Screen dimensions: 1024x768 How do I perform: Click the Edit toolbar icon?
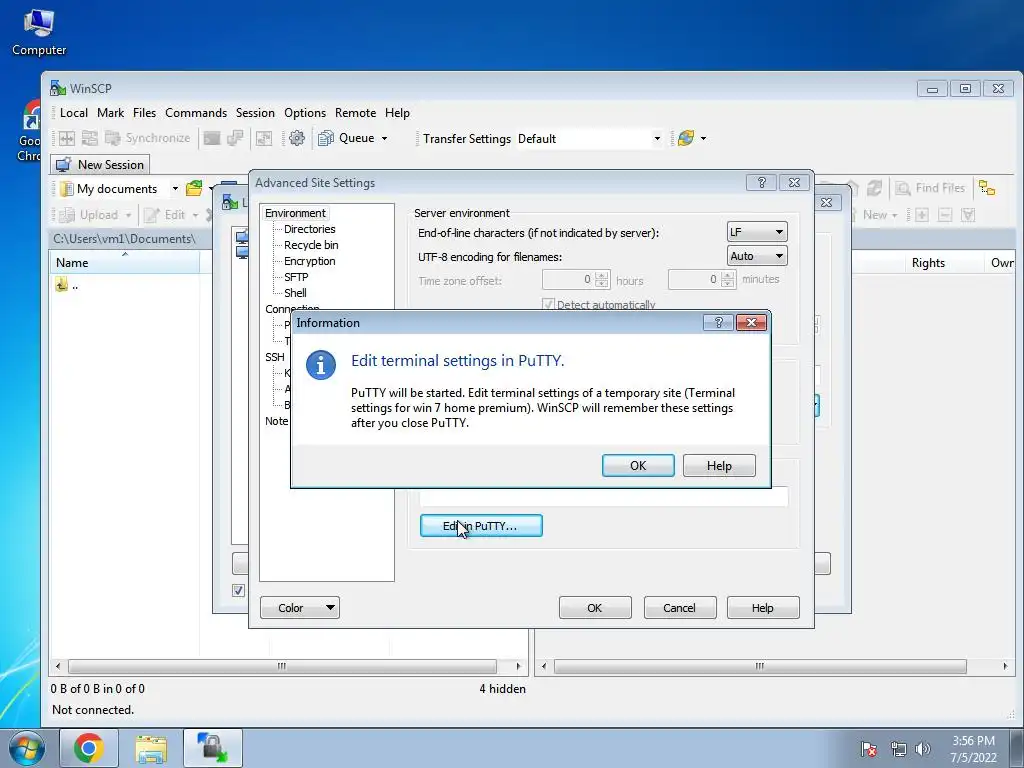pyautogui.click(x=152, y=215)
